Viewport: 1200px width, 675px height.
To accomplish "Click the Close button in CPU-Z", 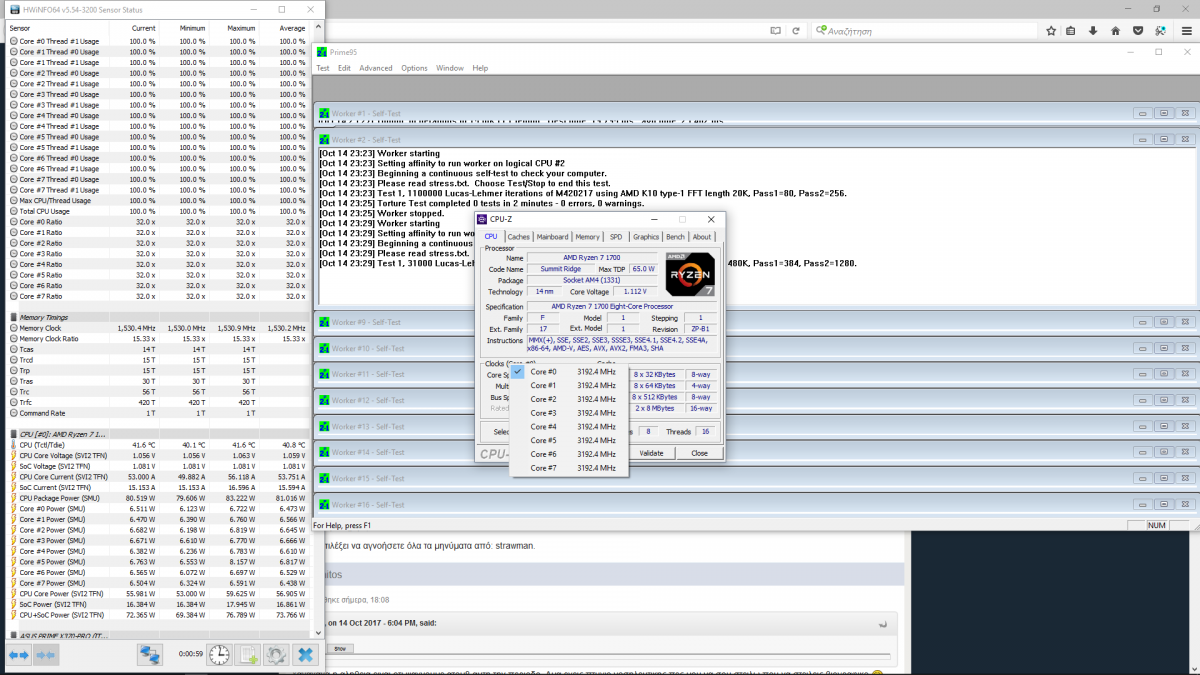I will (x=699, y=453).
